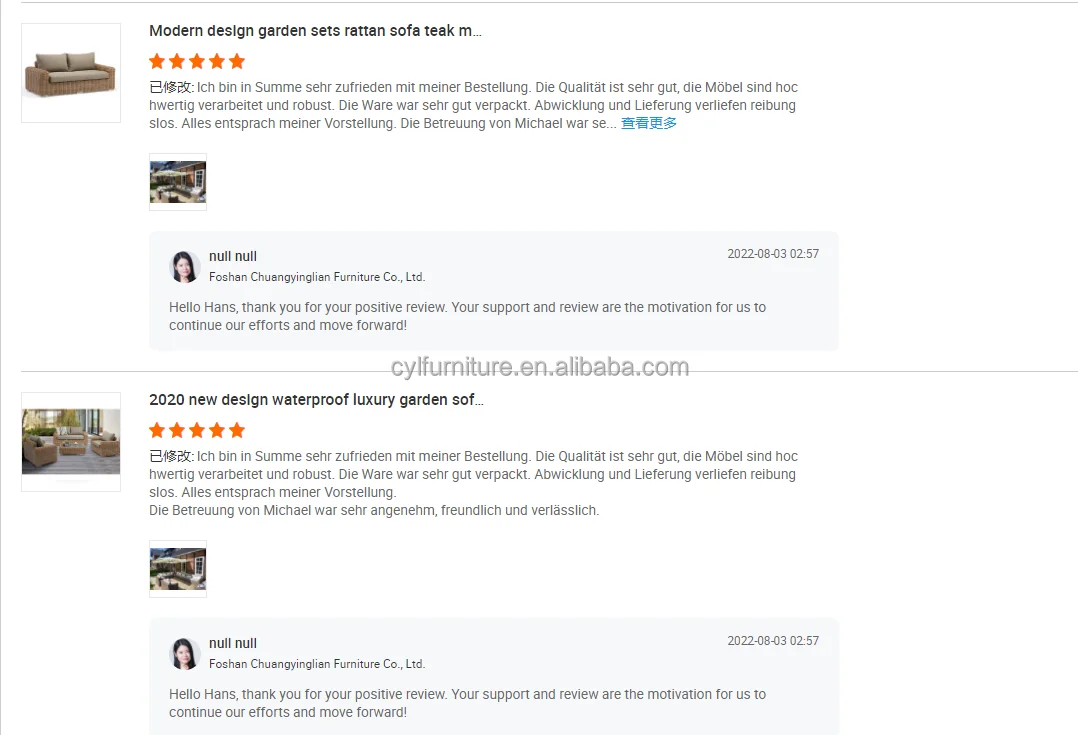The image size is (1078, 735).
Task: Click 'Foshan Chuangyinglian Furniture Co., Ltd.' in the second reply
Action: coord(317,664)
